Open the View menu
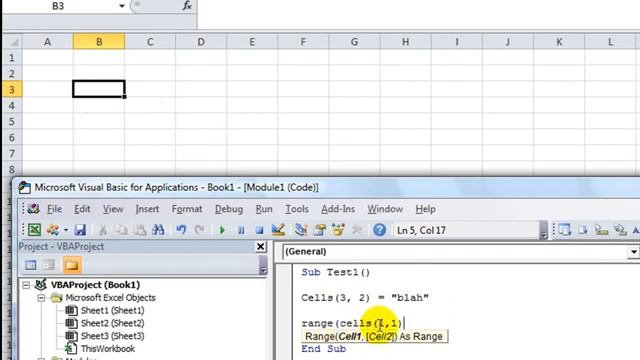Image resolution: width=640 pixels, height=360 pixels. tap(113, 209)
